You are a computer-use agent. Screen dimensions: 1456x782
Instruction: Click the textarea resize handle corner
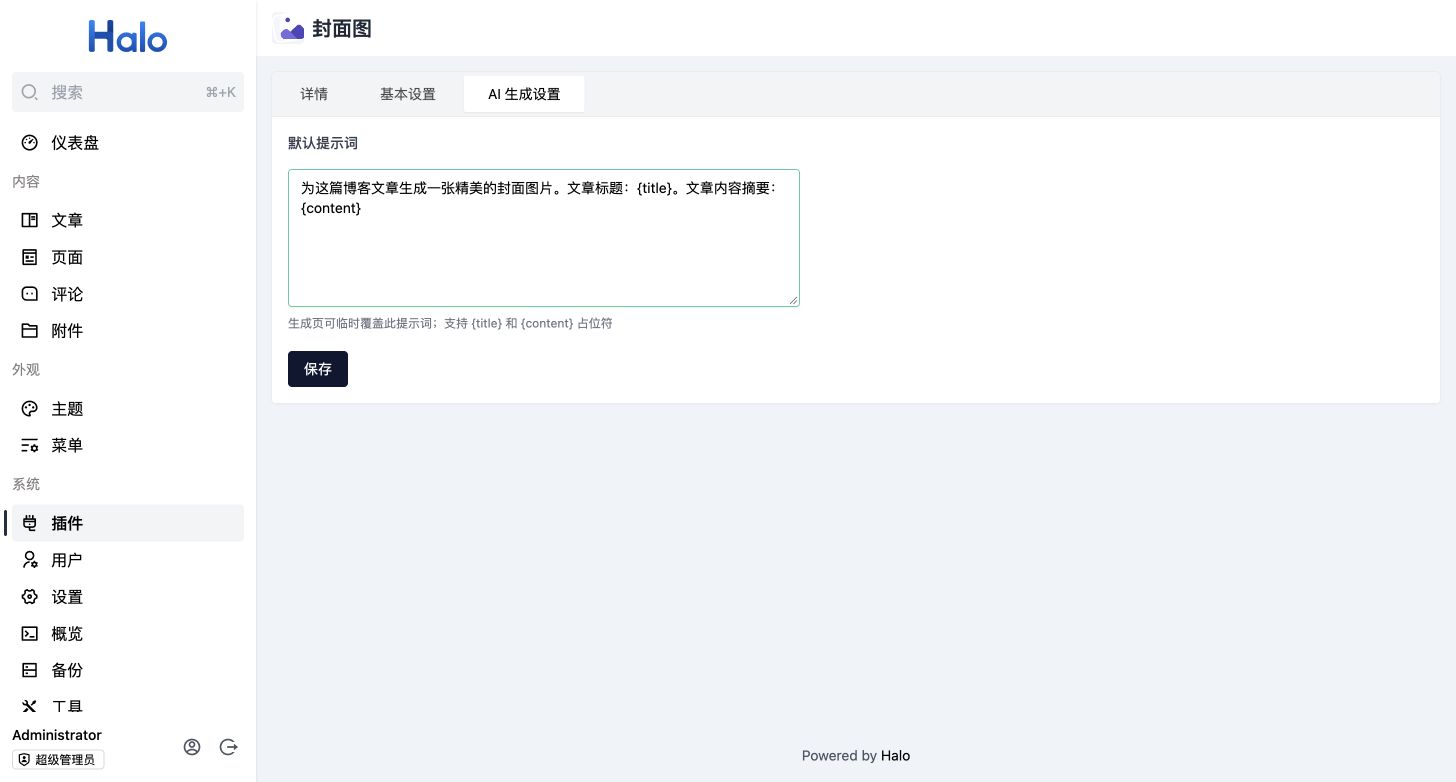click(793, 300)
